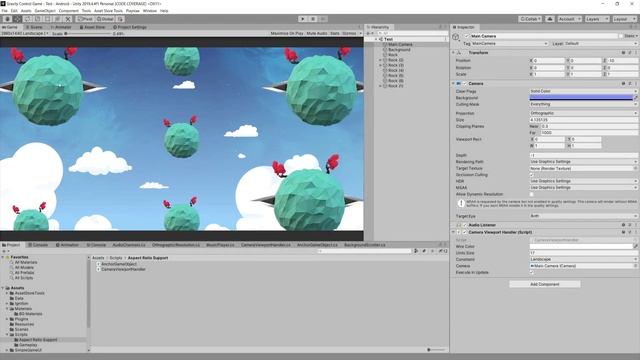Open the Layout dropdown
The height and width of the screenshot is (360, 640).
(x=624, y=19)
